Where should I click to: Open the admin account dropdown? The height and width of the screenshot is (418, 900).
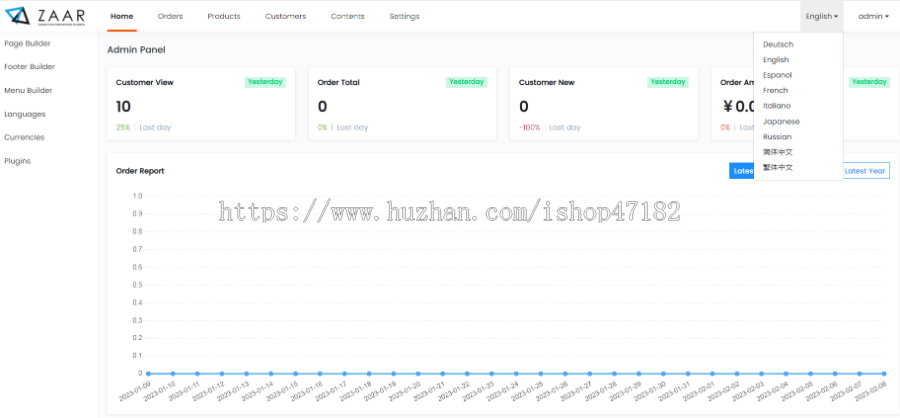[874, 16]
